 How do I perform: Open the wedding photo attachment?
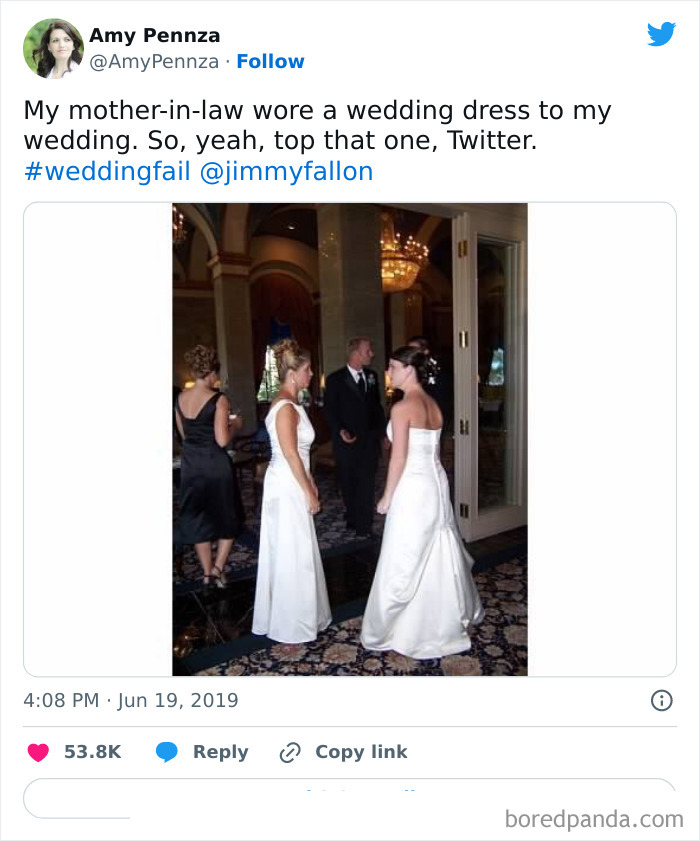pyautogui.click(x=348, y=438)
